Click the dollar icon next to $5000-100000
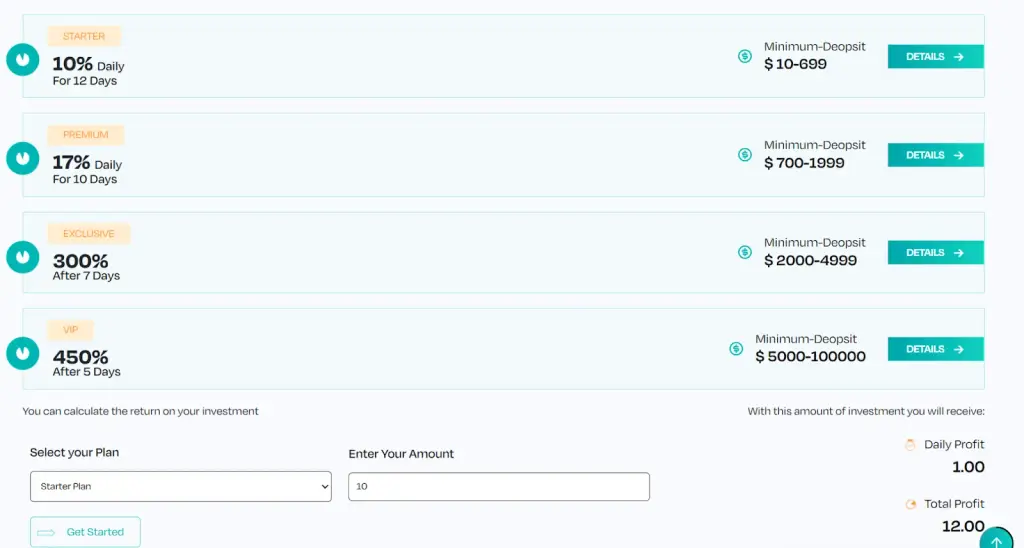1024x548 pixels. pos(736,349)
